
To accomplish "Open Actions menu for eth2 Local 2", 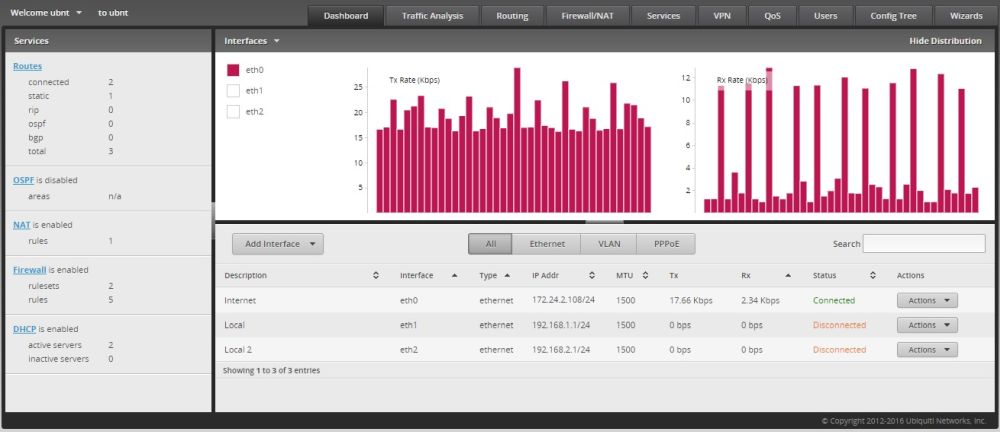I will point(927,350).
